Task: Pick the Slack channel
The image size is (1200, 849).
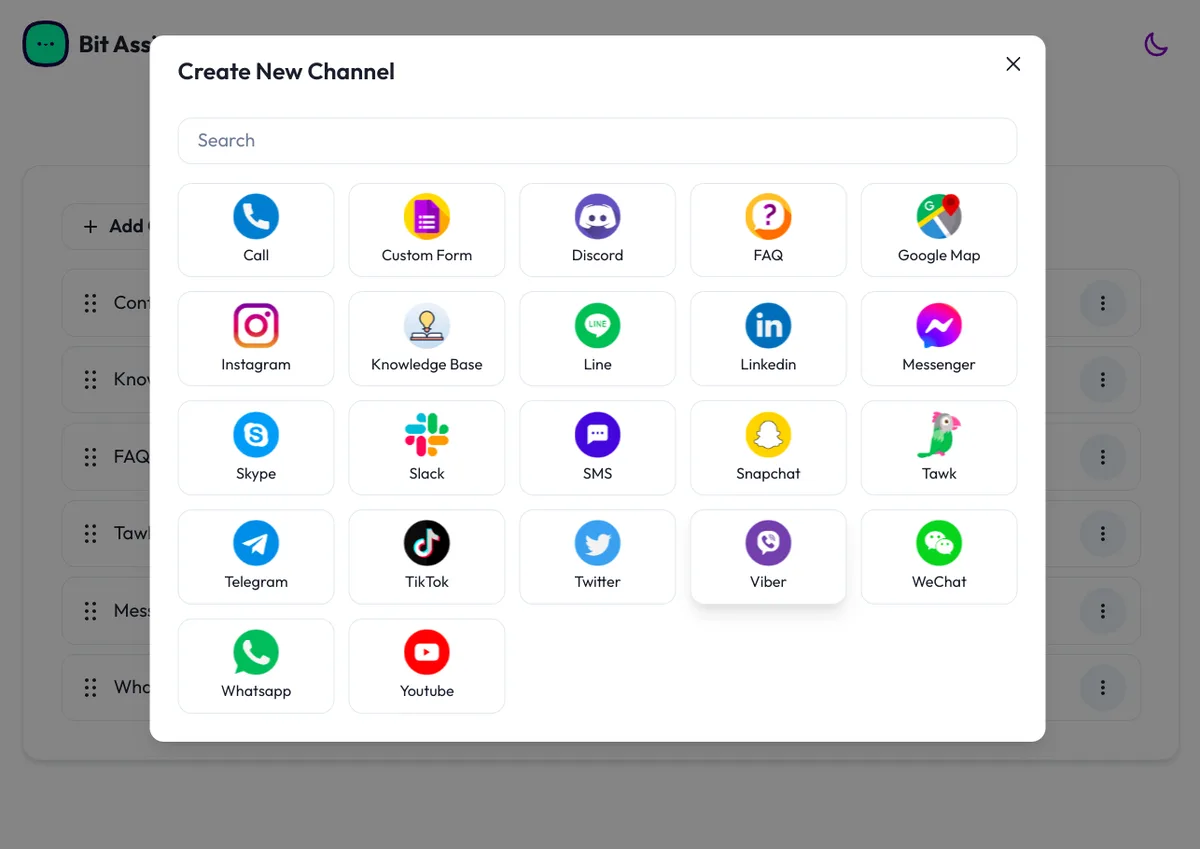Action: [x=427, y=448]
